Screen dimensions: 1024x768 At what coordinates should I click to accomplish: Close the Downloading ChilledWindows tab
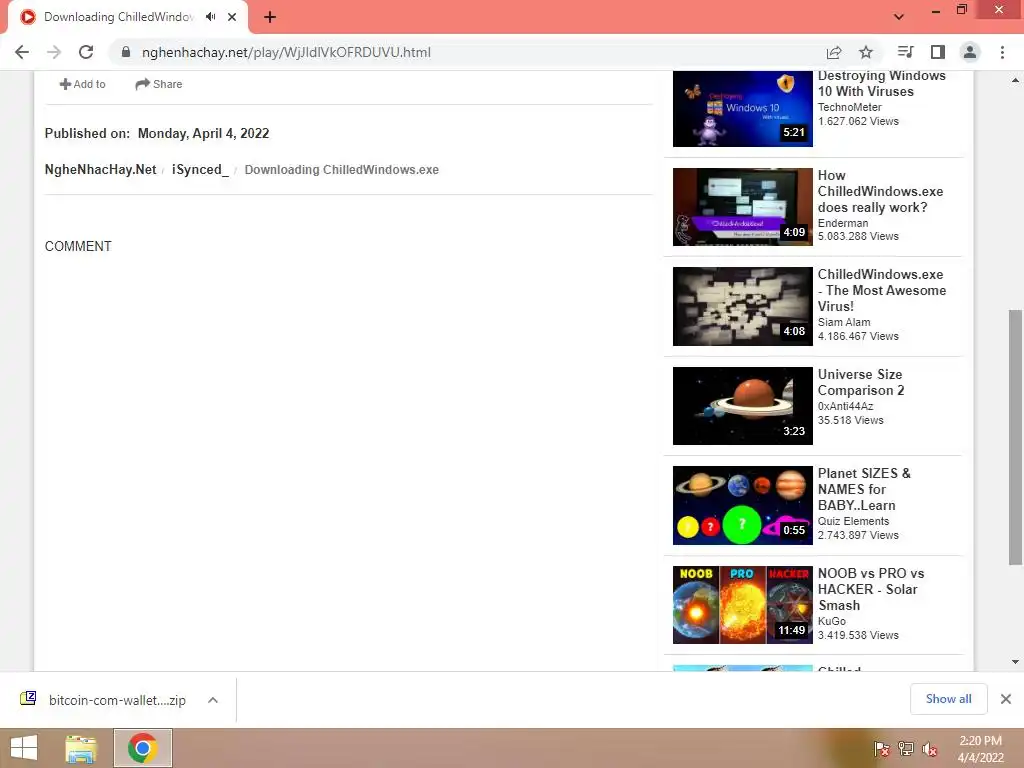[x=232, y=17]
